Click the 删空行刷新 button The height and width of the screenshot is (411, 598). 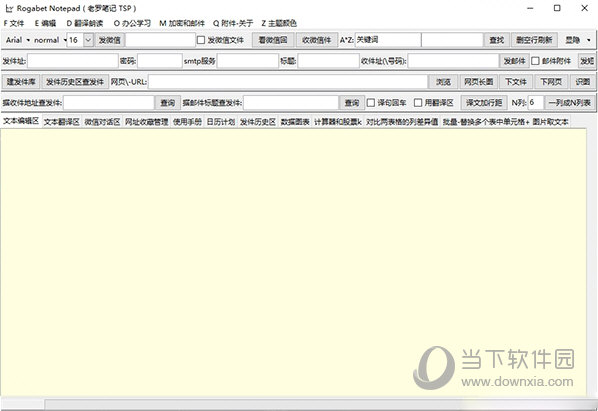tap(534, 40)
